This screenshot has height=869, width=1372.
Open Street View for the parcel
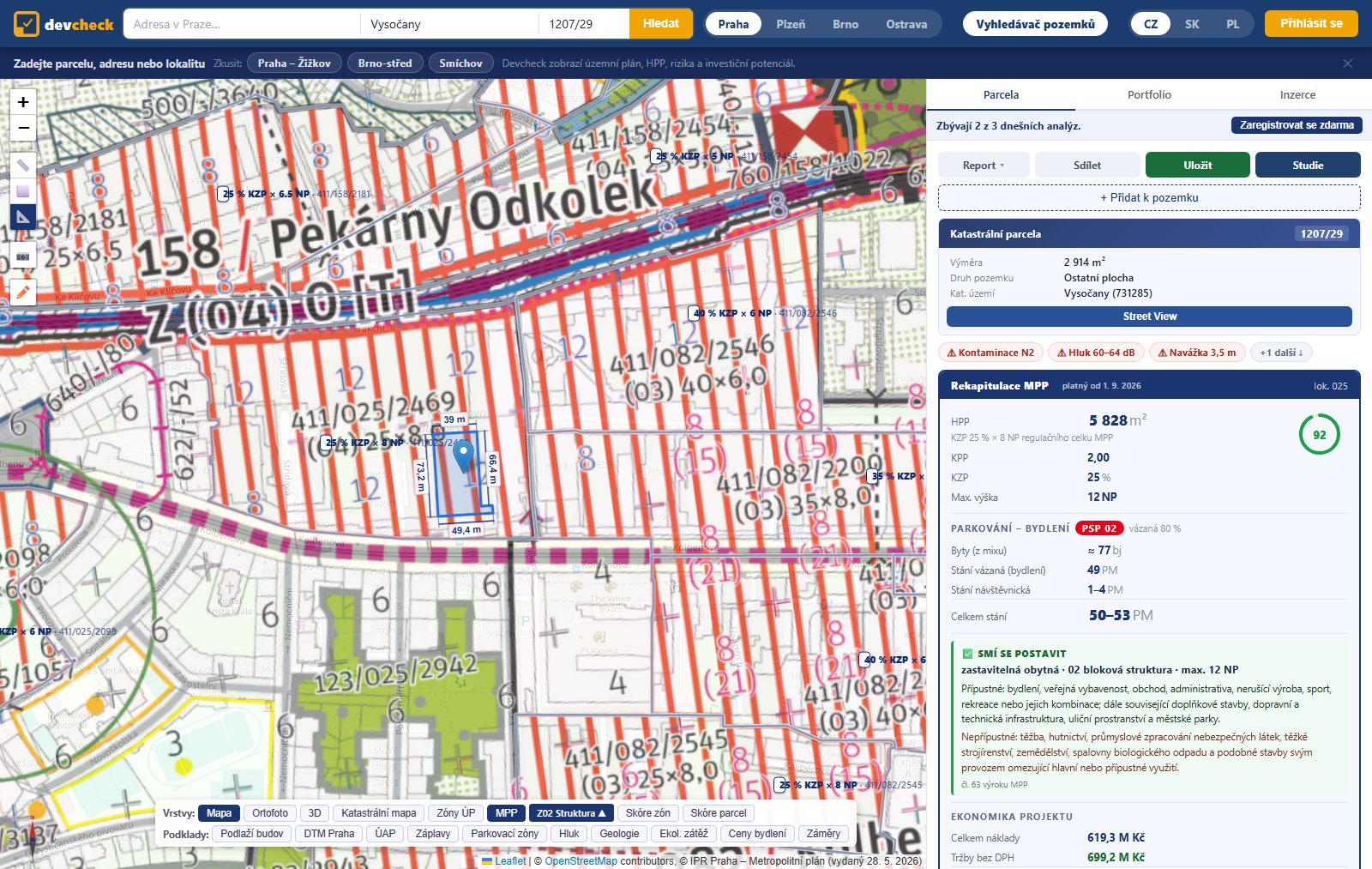1149,317
